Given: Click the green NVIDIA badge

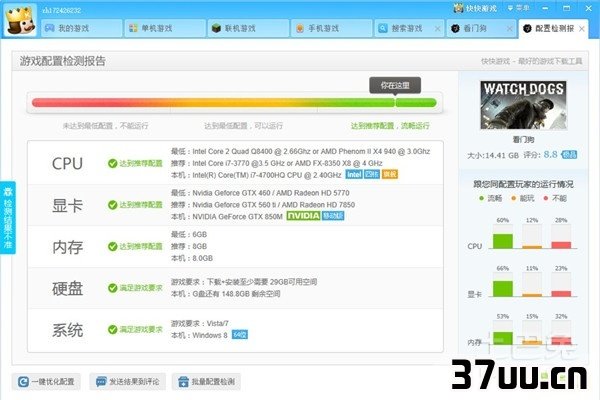Looking at the screenshot, I should click(x=303, y=216).
